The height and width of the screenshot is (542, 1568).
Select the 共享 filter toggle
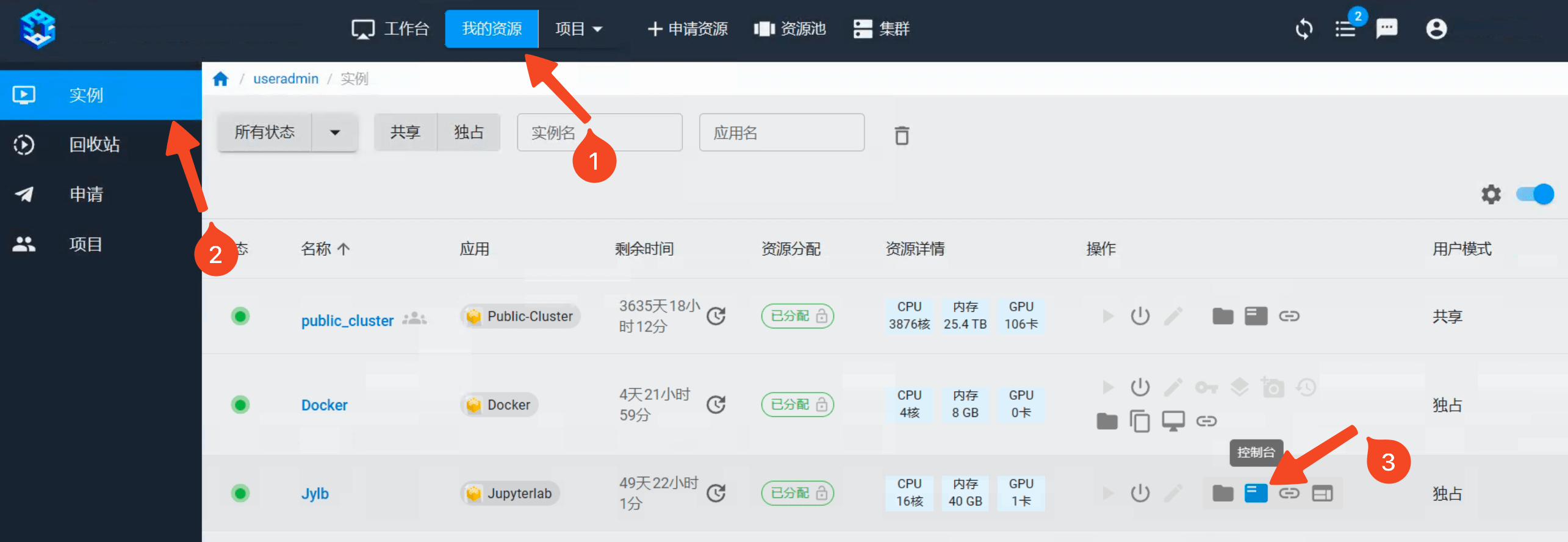(x=405, y=132)
